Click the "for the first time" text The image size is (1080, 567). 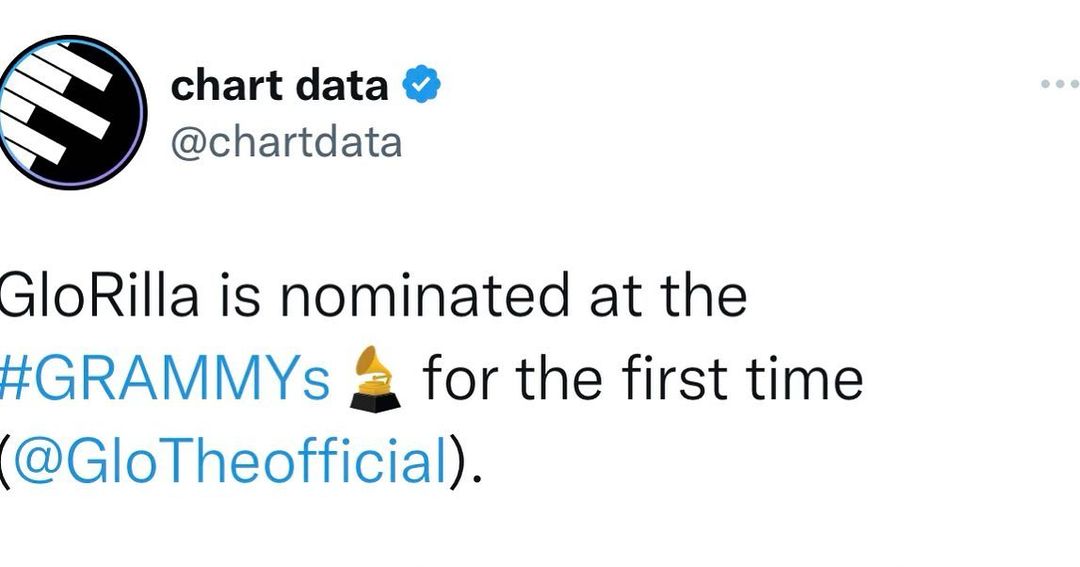click(x=641, y=380)
